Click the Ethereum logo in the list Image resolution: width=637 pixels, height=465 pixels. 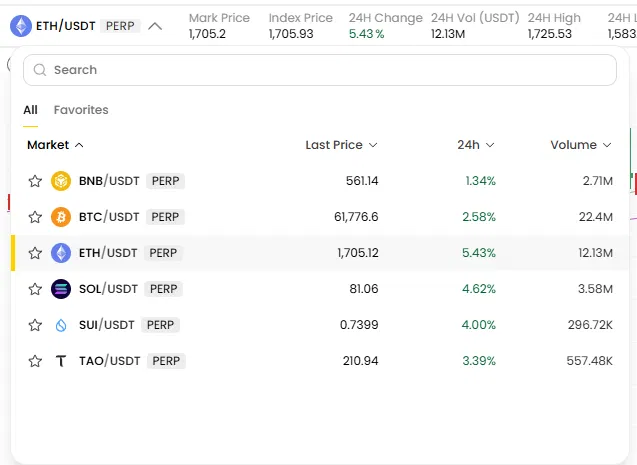(61, 253)
